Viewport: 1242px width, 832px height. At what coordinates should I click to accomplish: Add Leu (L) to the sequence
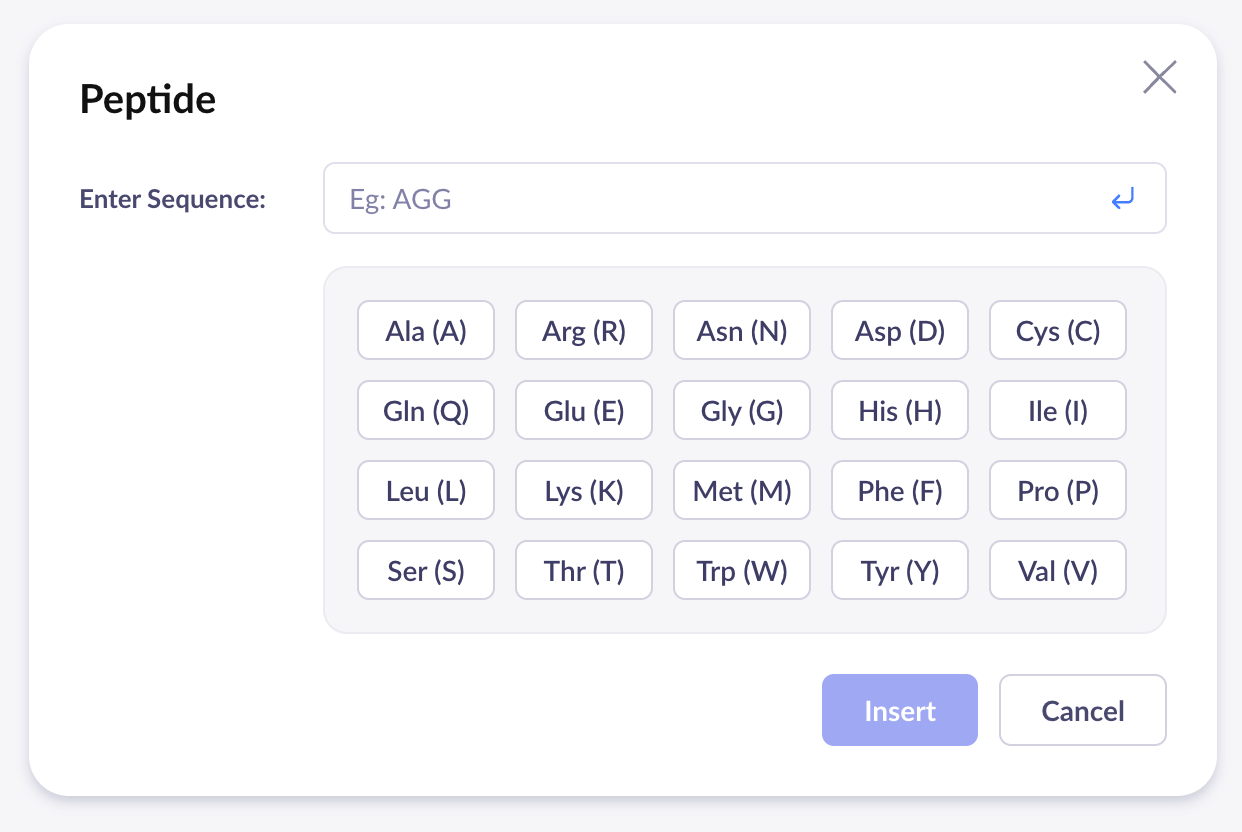[426, 491]
